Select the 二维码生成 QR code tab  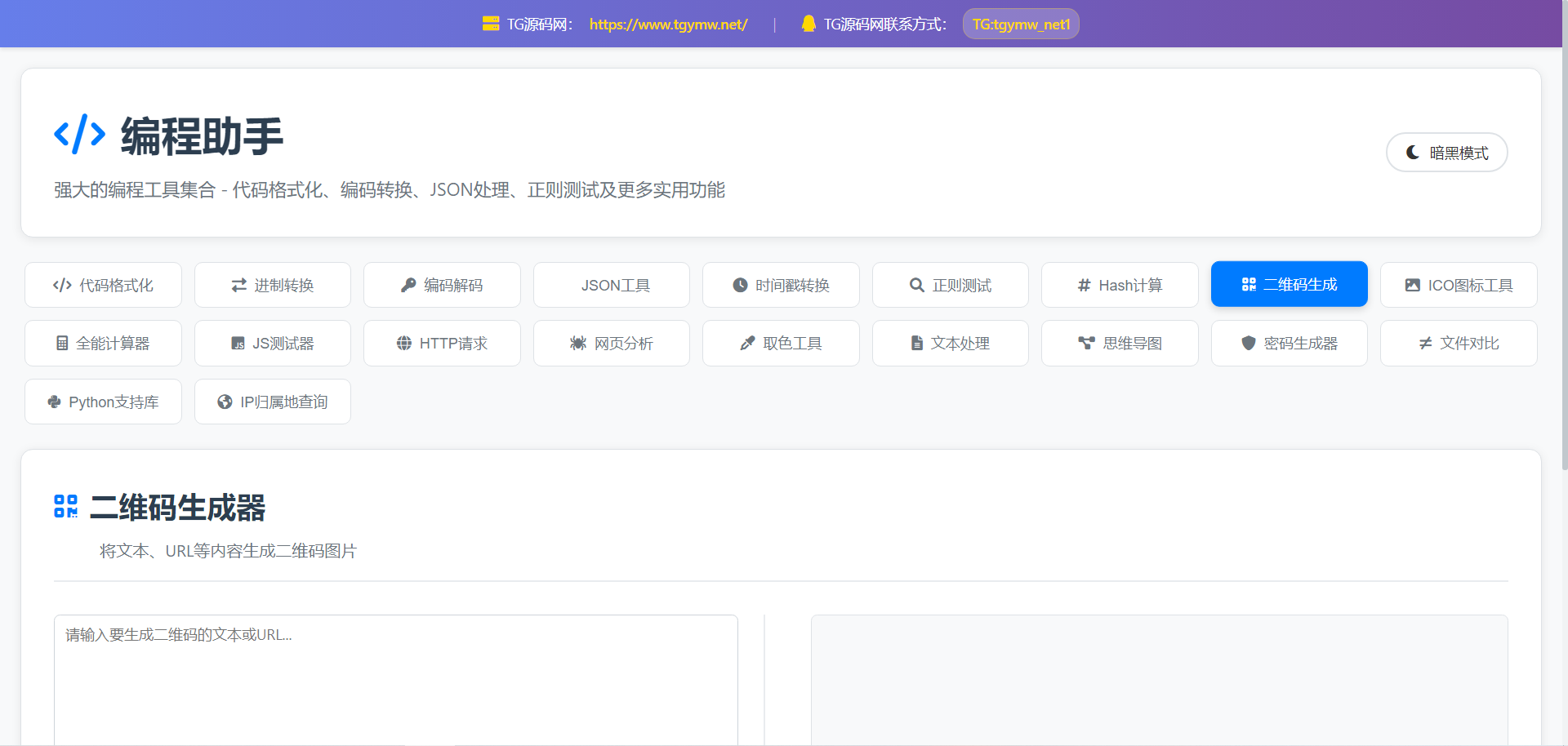(1289, 284)
